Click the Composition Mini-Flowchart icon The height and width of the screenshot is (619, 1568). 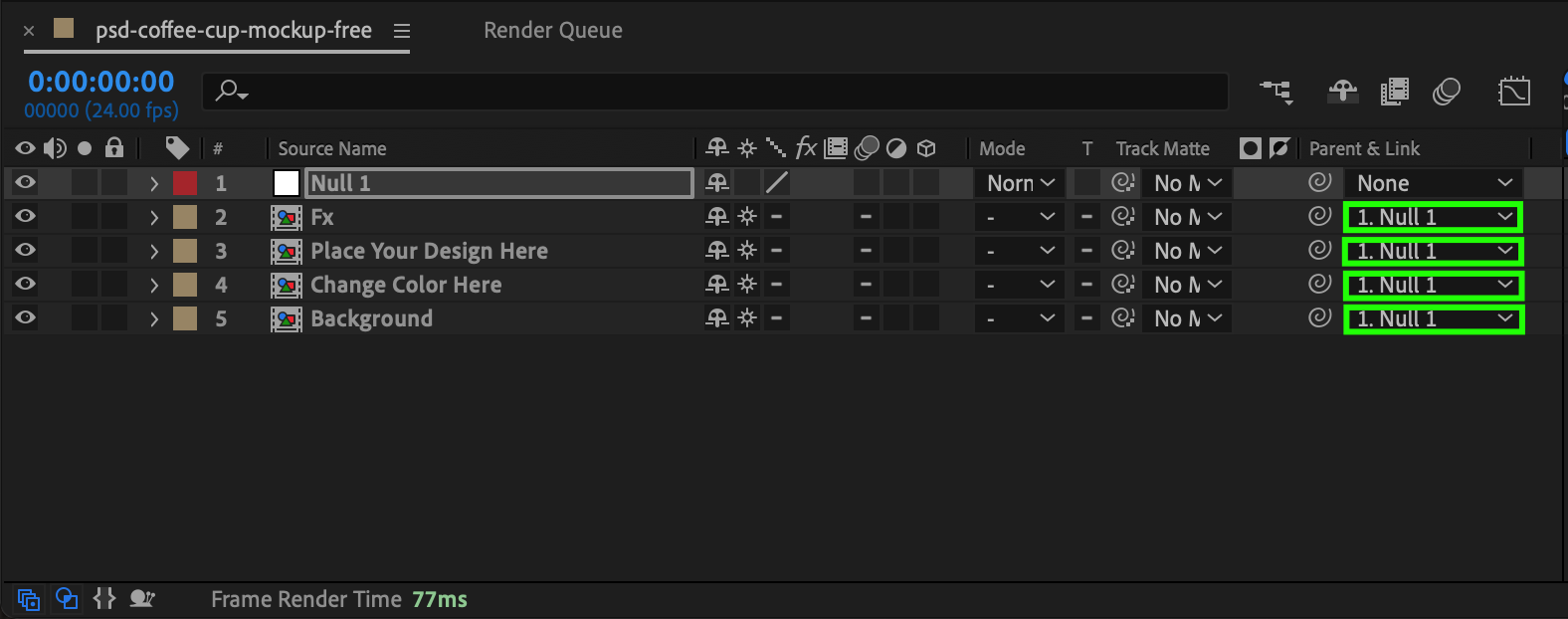pyautogui.click(x=1276, y=93)
